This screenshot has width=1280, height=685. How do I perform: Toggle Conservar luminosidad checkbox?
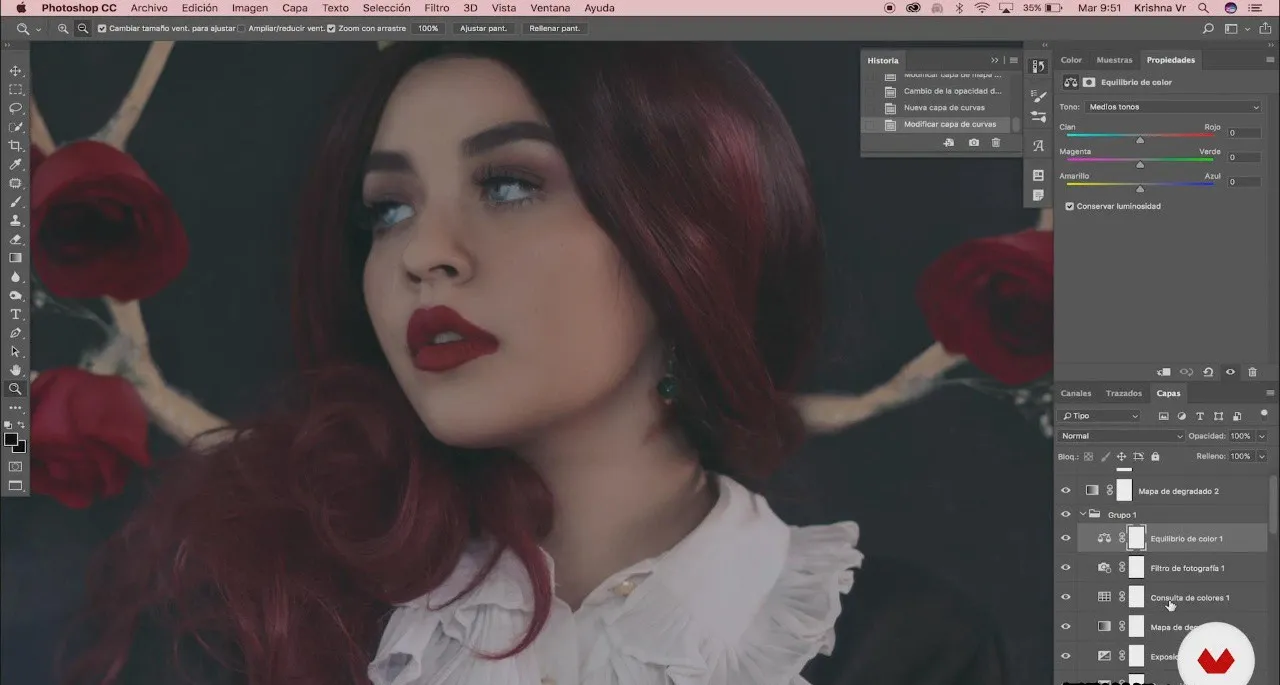coord(1070,206)
